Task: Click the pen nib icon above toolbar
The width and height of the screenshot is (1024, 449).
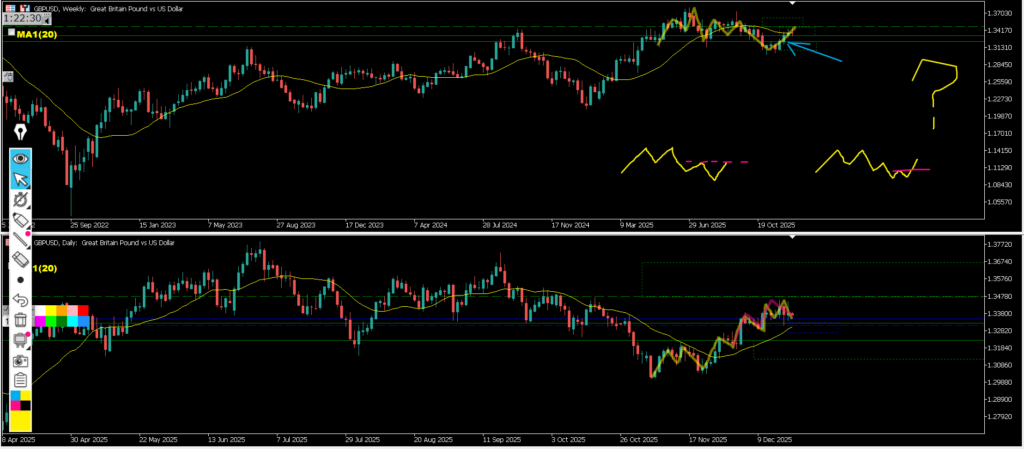Action: [20, 132]
